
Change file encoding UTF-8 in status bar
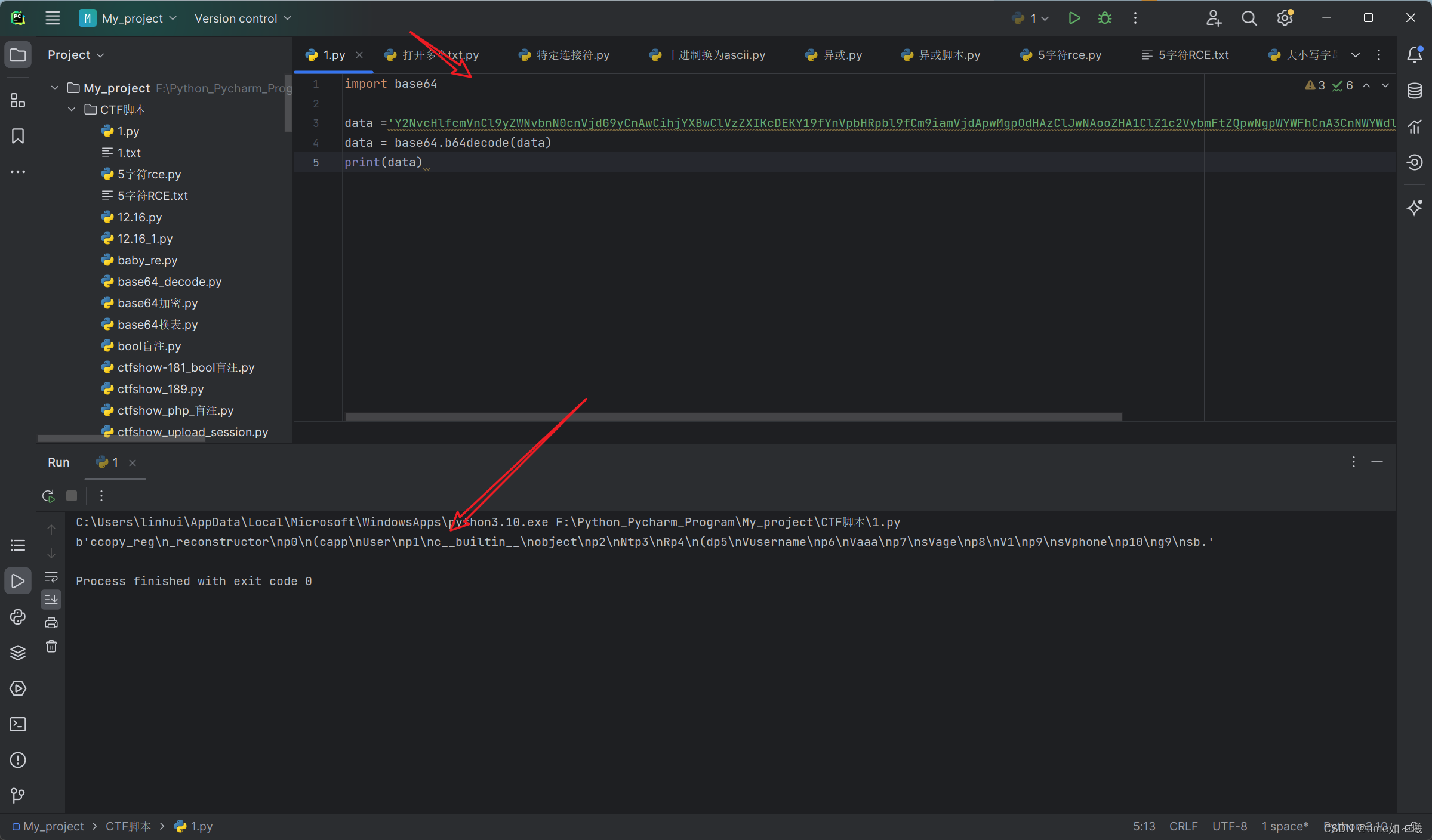coord(1229,826)
